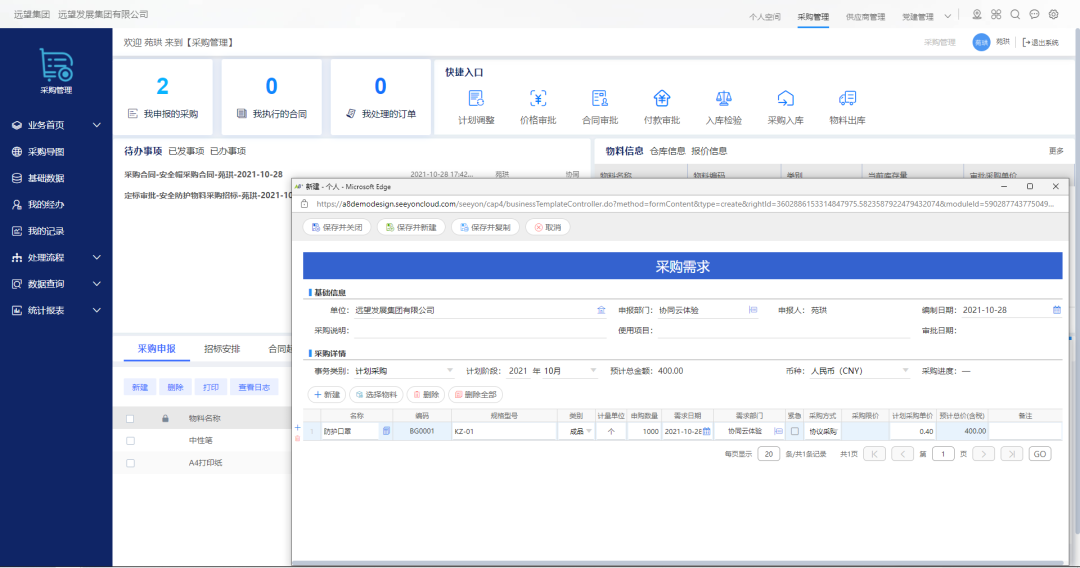Switch to 个人空间 top tab
Viewport: 1080px width, 568px height.
765,17
